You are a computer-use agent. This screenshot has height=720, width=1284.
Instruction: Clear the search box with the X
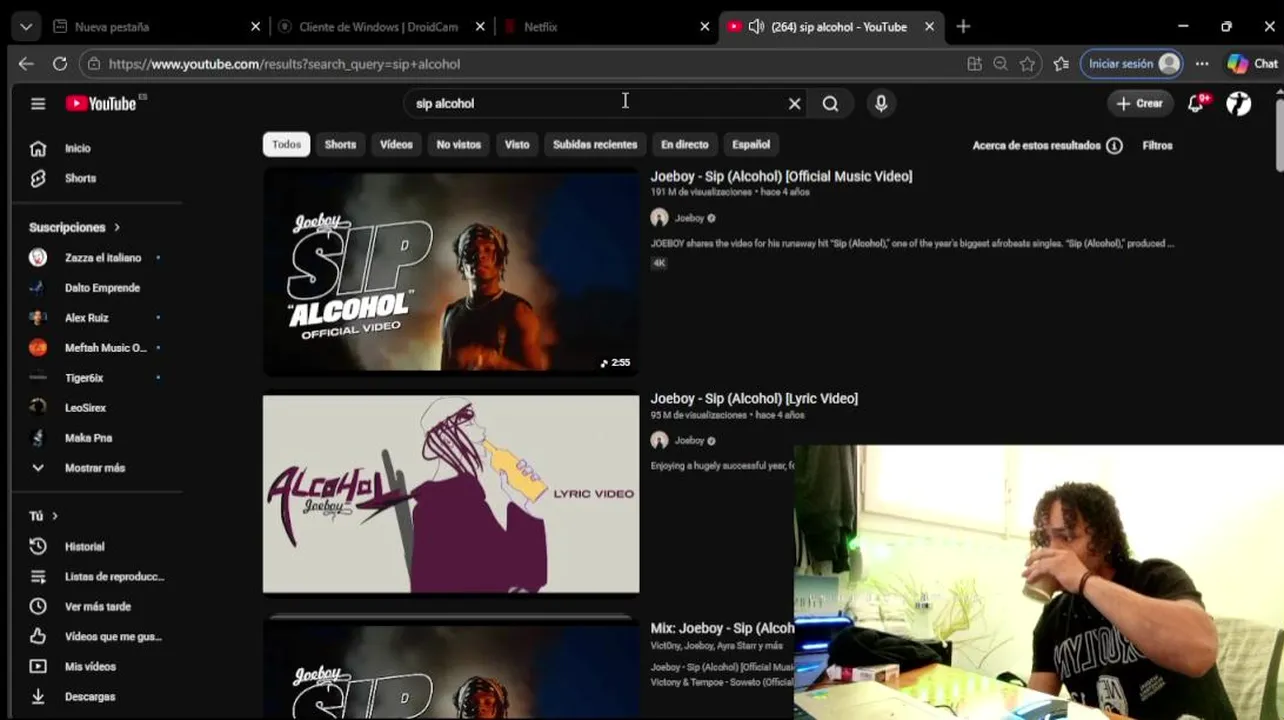(794, 103)
